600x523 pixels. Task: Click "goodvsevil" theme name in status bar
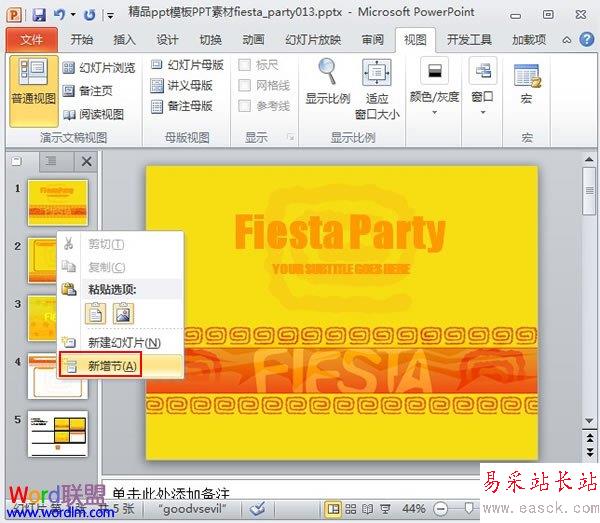pyautogui.click(x=192, y=510)
